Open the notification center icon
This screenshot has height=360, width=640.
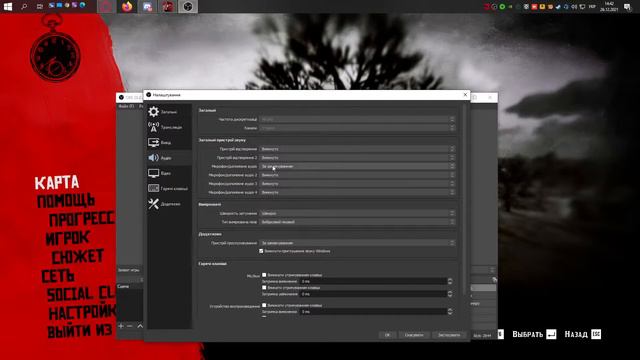628,7
